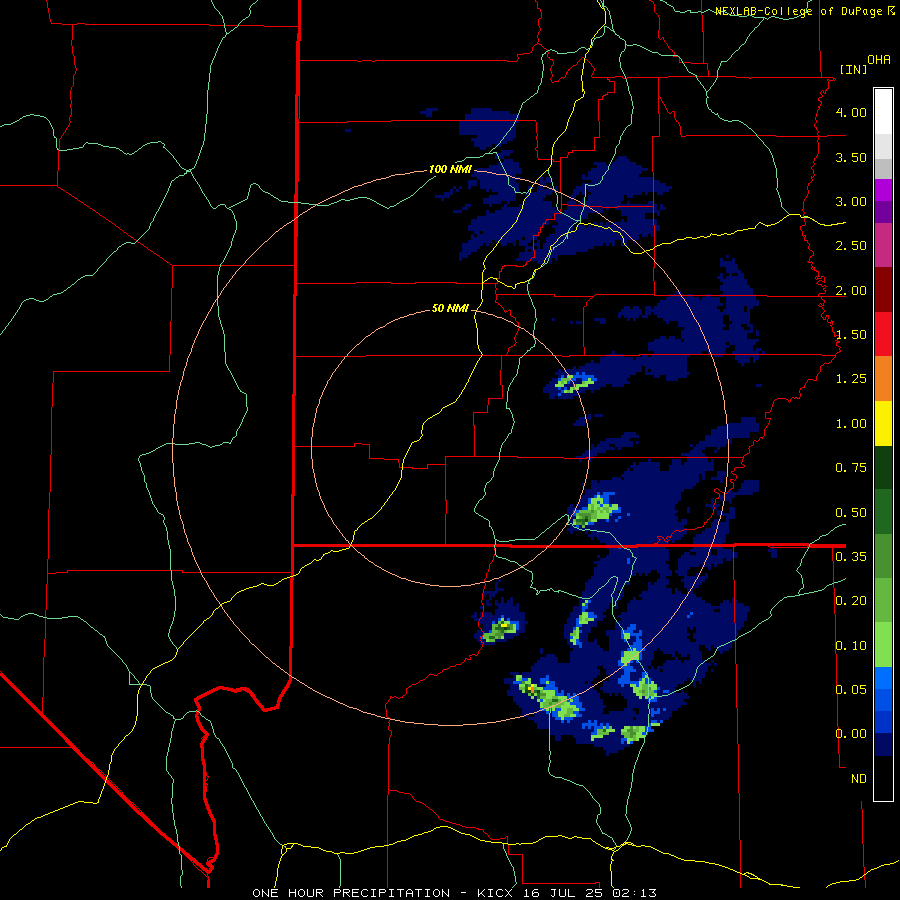Screen dimensions: 900x900
Task: Click the "OHA" product code label
Action: coord(879,60)
